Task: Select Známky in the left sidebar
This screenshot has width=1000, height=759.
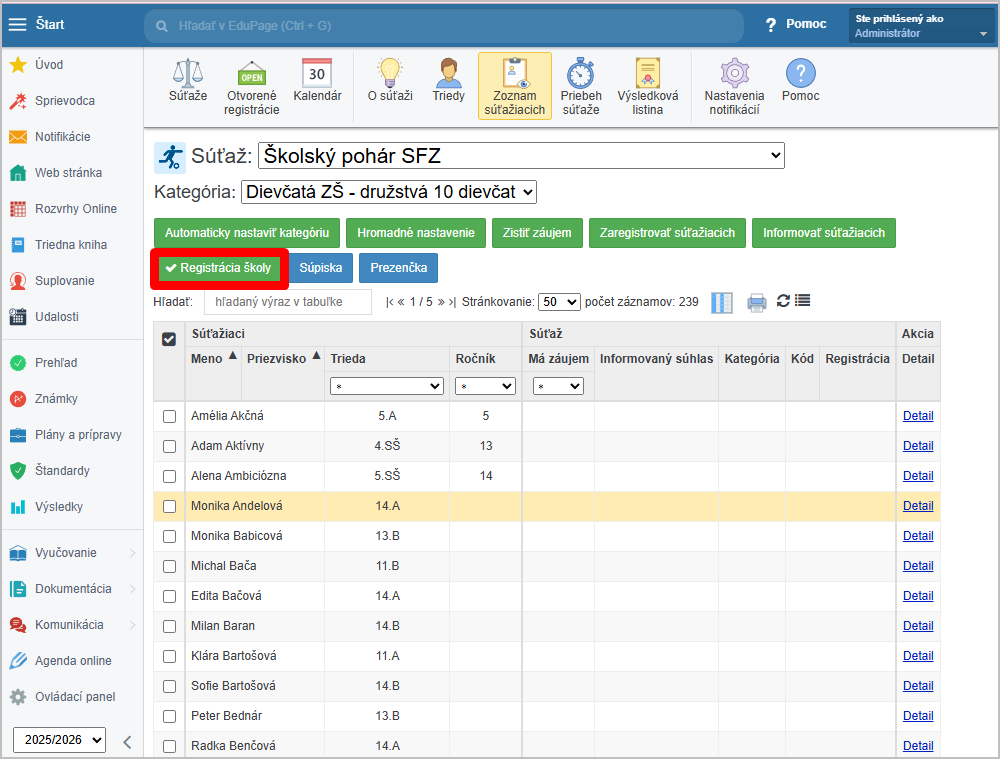Action: point(56,399)
